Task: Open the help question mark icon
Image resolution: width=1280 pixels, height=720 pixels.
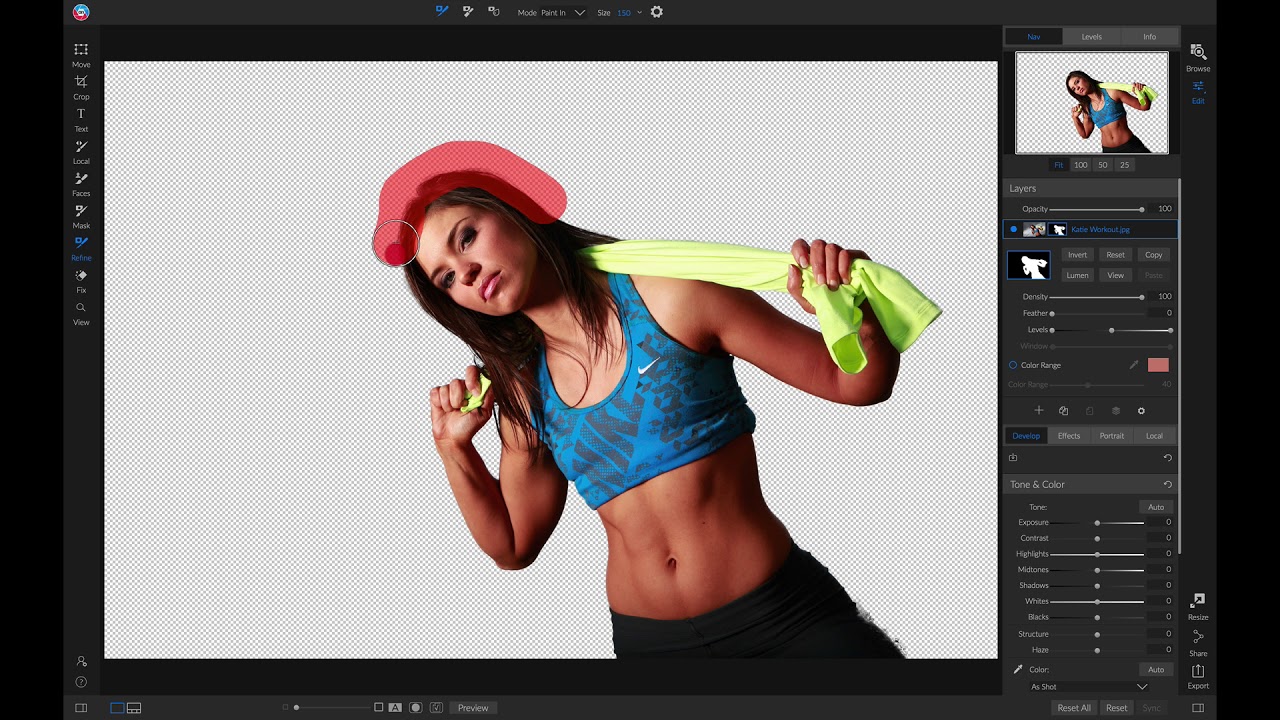Action: (81, 682)
